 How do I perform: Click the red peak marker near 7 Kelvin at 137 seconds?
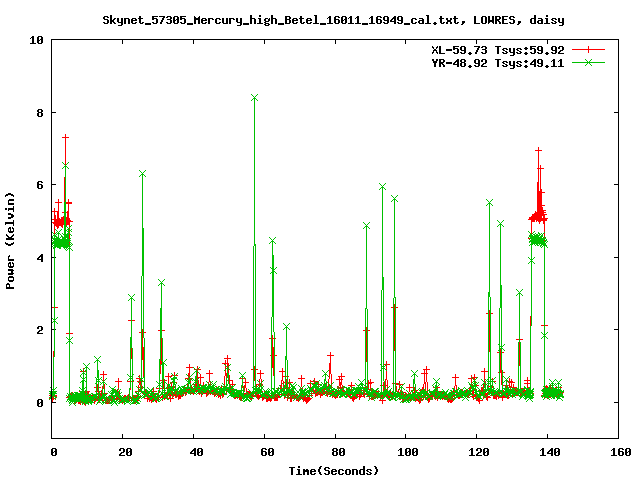pyautogui.click(x=538, y=151)
